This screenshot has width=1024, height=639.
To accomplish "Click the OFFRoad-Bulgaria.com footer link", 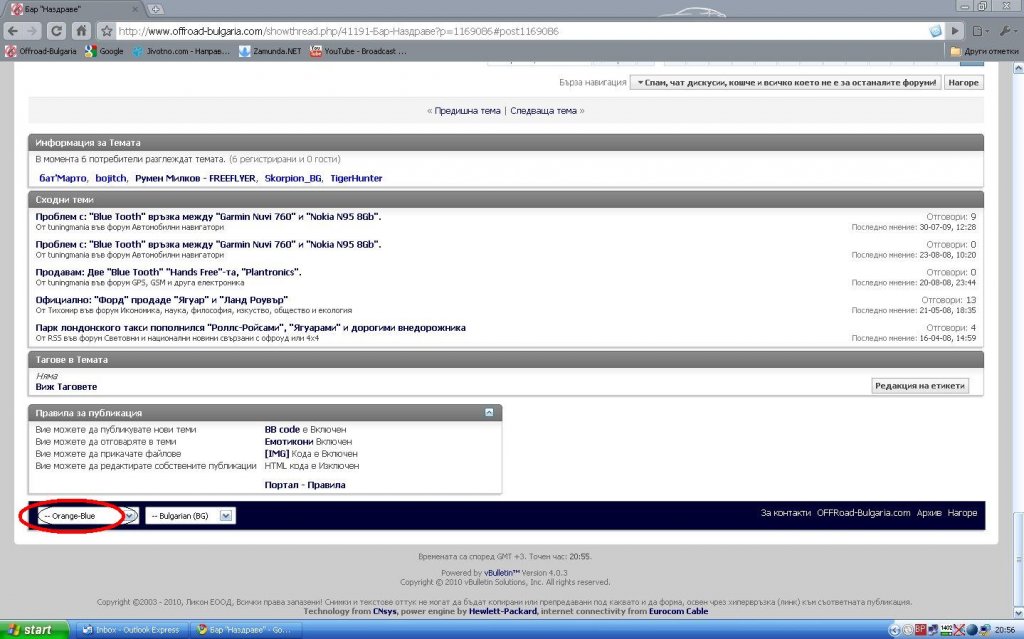I will (863, 513).
